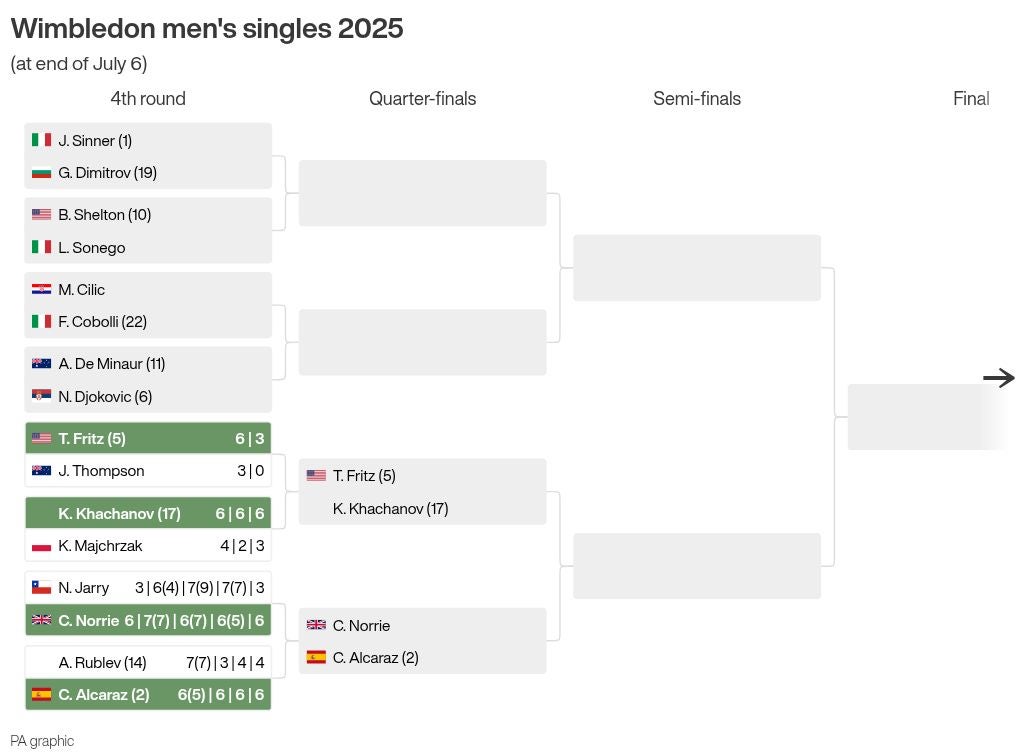Click the empty Final bracket box
The width and height of the screenshot is (1020, 756).
pyautogui.click(x=927, y=417)
